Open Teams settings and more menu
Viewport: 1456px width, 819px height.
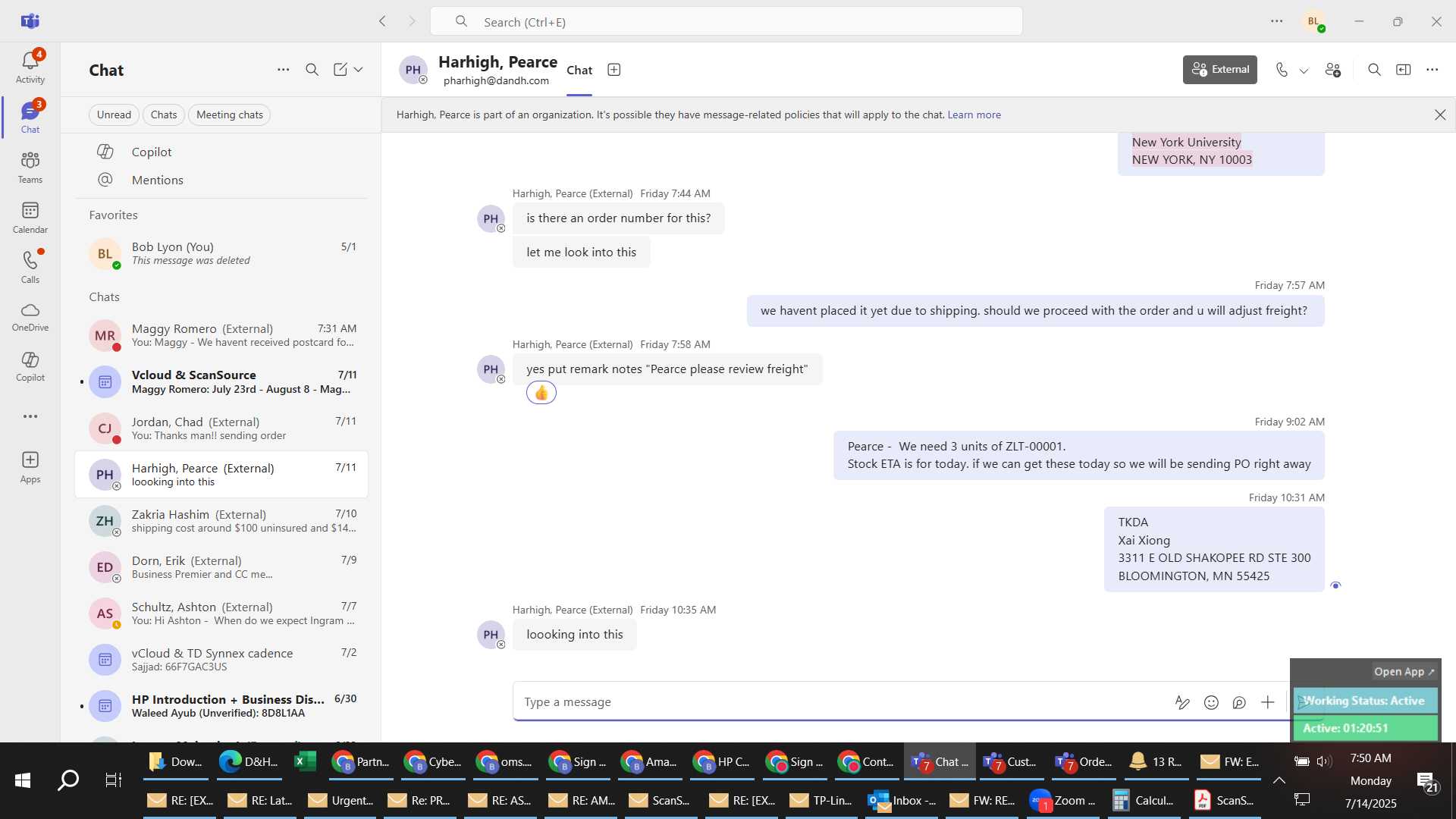[1277, 21]
